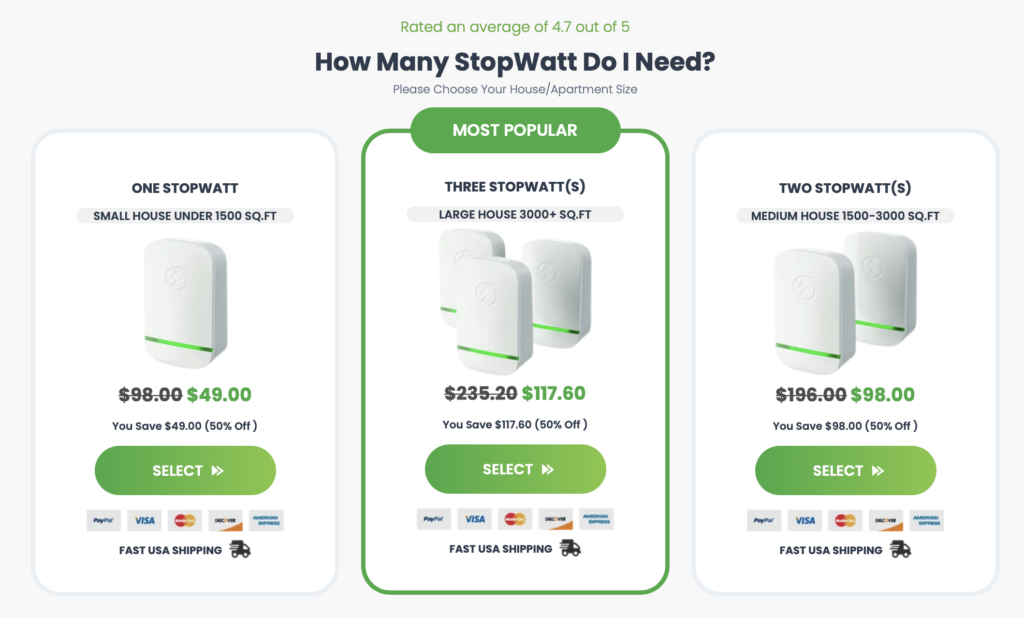Click the Most Popular badge
This screenshot has height=617, width=1024.
pos(515,130)
